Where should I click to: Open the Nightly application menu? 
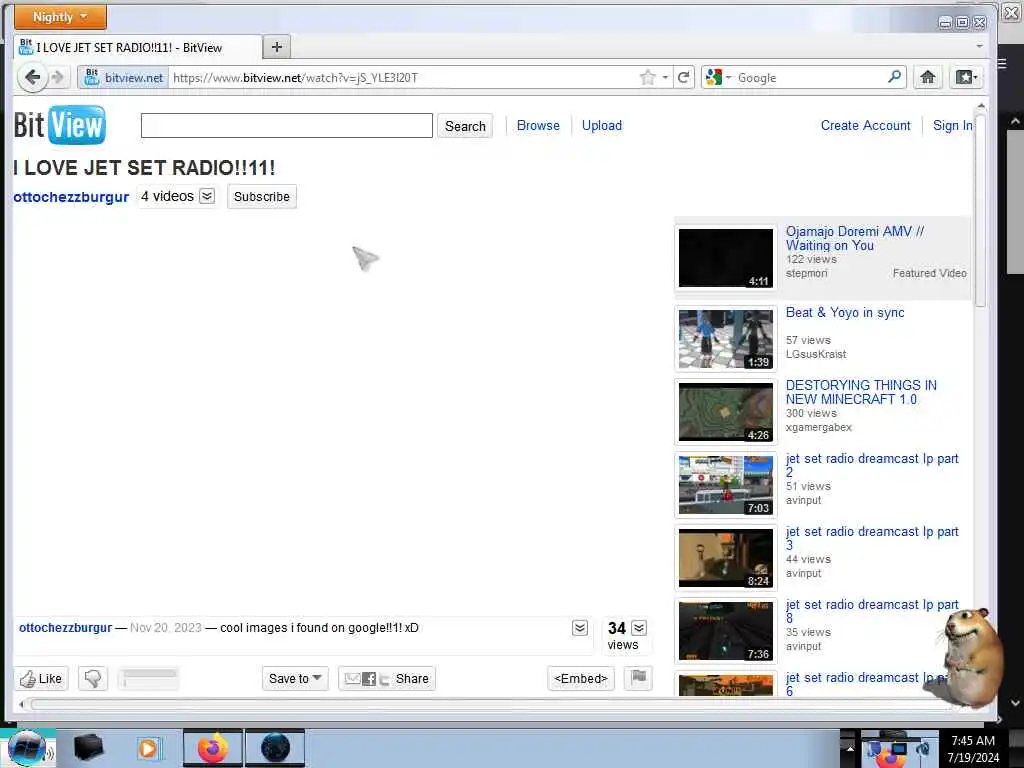[60, 16]
